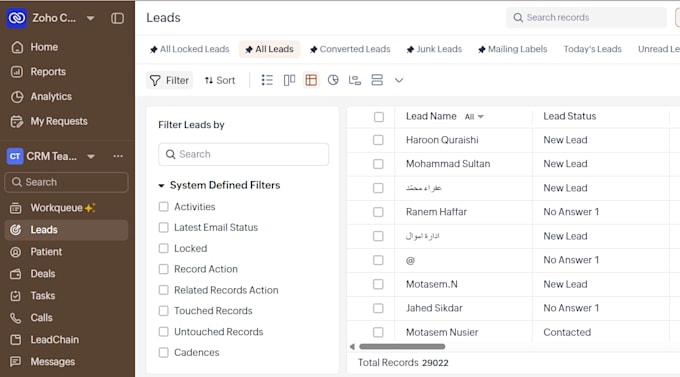Click the Lead Status column header
680x377 pixels.
pos(569,116)
